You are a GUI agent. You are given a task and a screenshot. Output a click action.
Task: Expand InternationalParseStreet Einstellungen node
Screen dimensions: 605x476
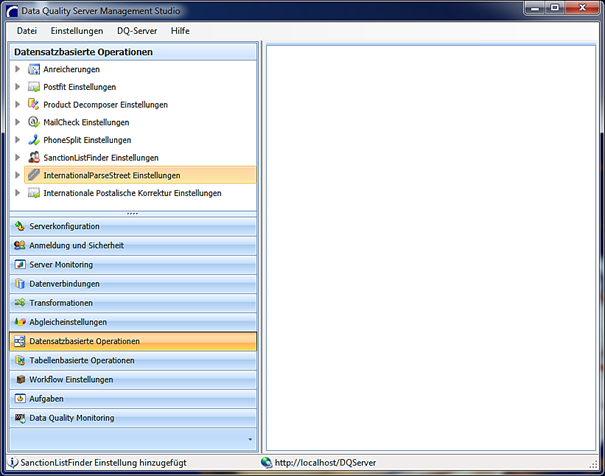coord(17,175)
